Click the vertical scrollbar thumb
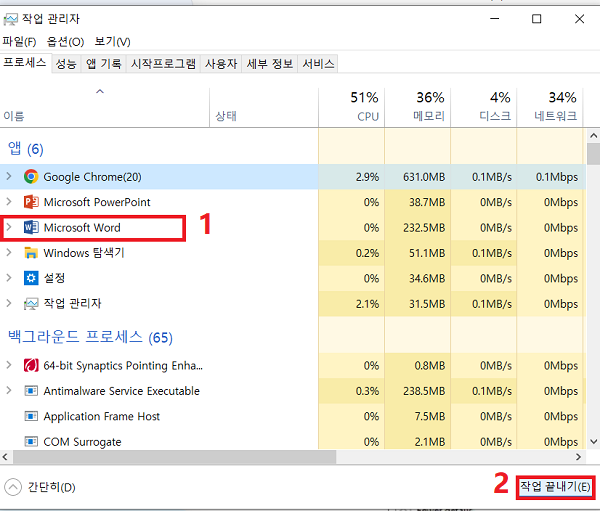Image resolution: width=600 pixels, height=511 pixels. pyautogui.click(x=593, y=153)
